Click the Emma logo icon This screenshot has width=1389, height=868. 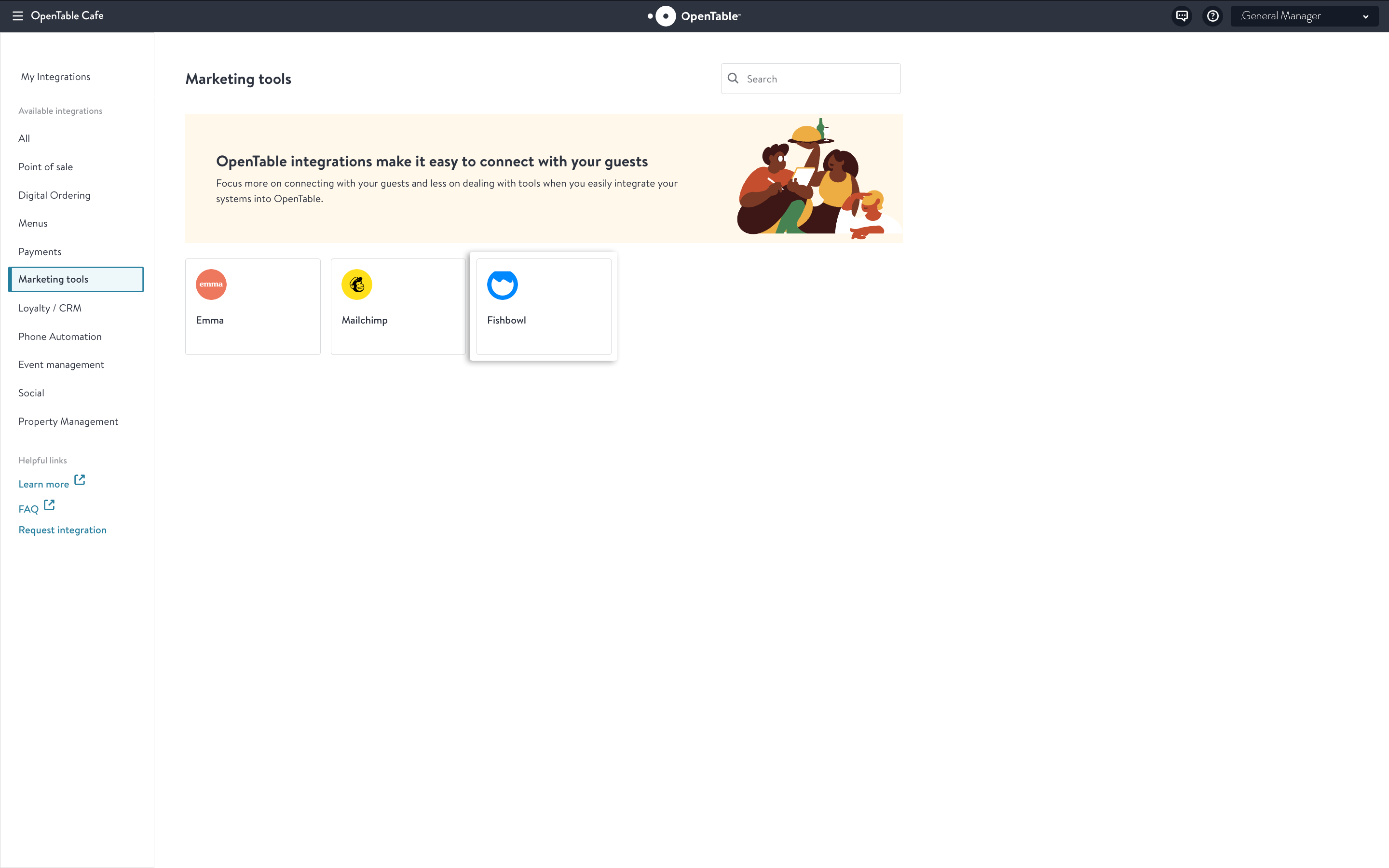pyautogui.click(x=211, y=285)
